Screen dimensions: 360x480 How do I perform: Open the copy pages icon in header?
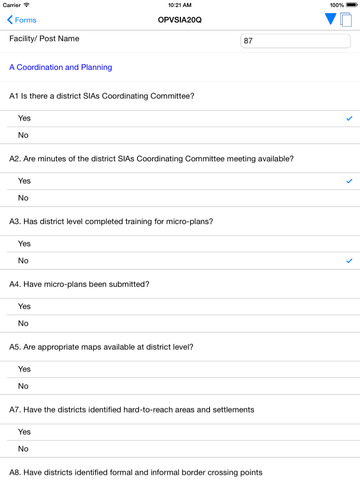point(346,19)
